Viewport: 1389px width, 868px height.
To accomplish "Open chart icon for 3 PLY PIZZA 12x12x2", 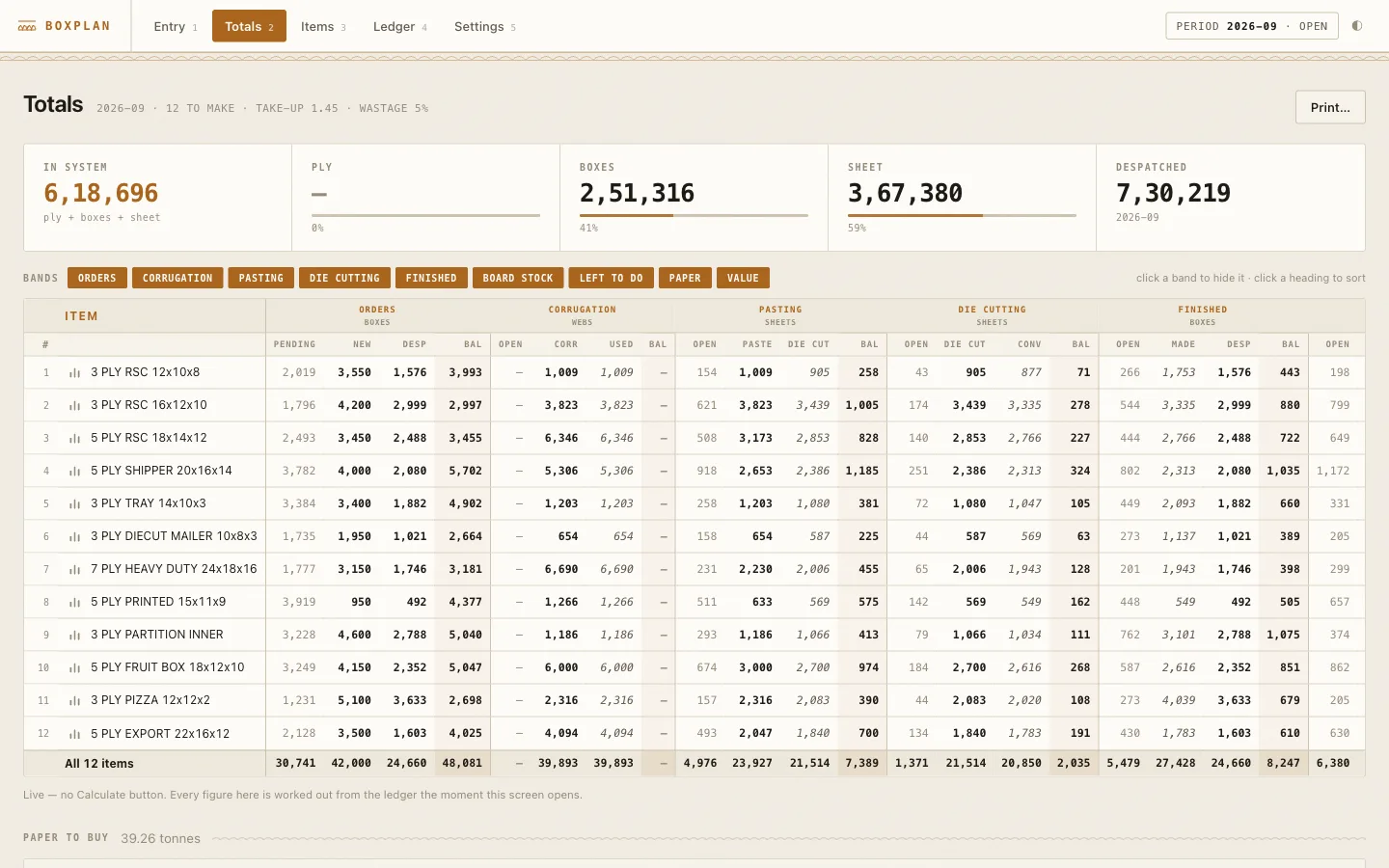I will pyautogui.click(x=74, y=700).
